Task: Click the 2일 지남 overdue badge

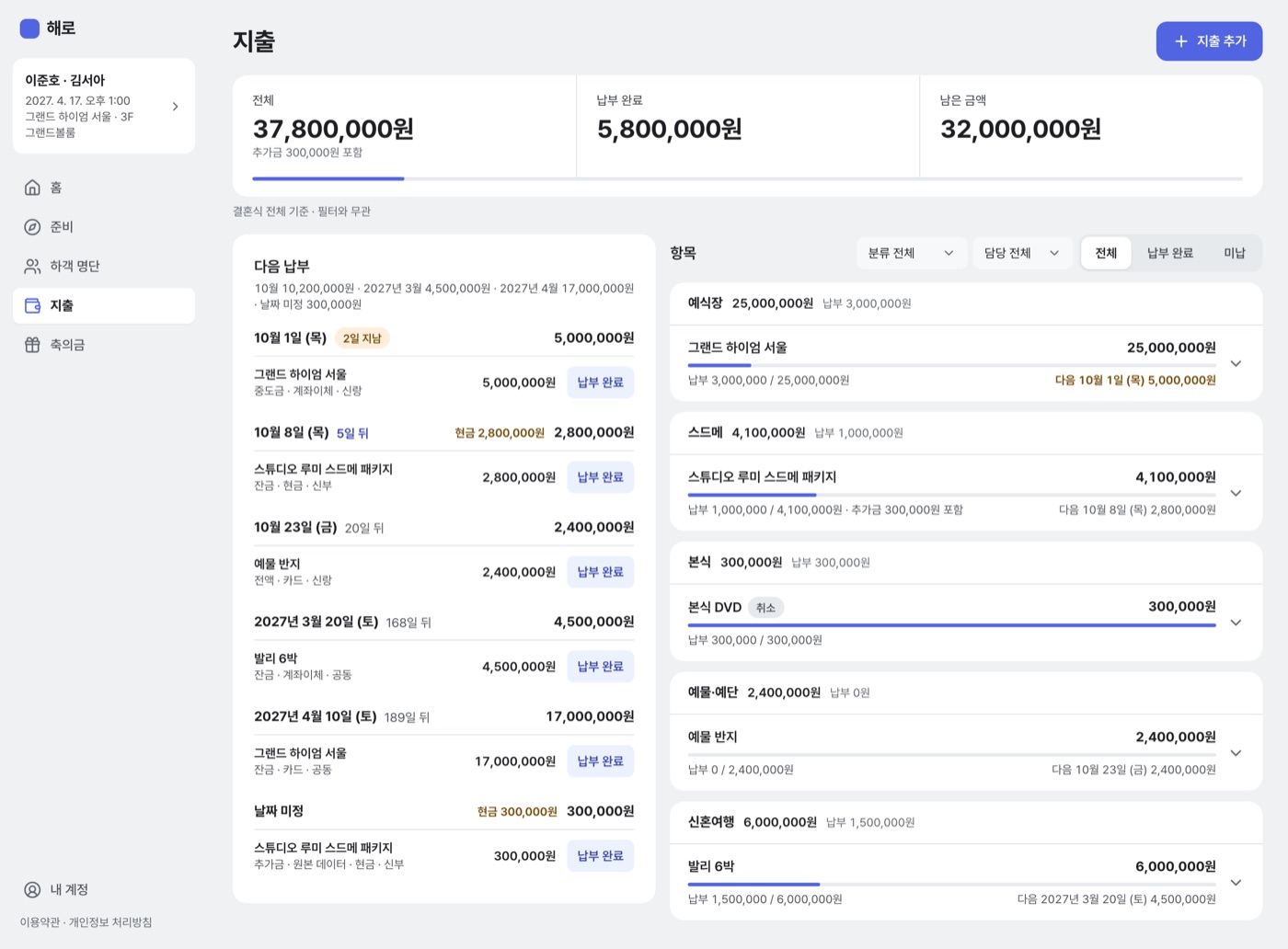Action: pyautogui.click(x=362, y=338)
